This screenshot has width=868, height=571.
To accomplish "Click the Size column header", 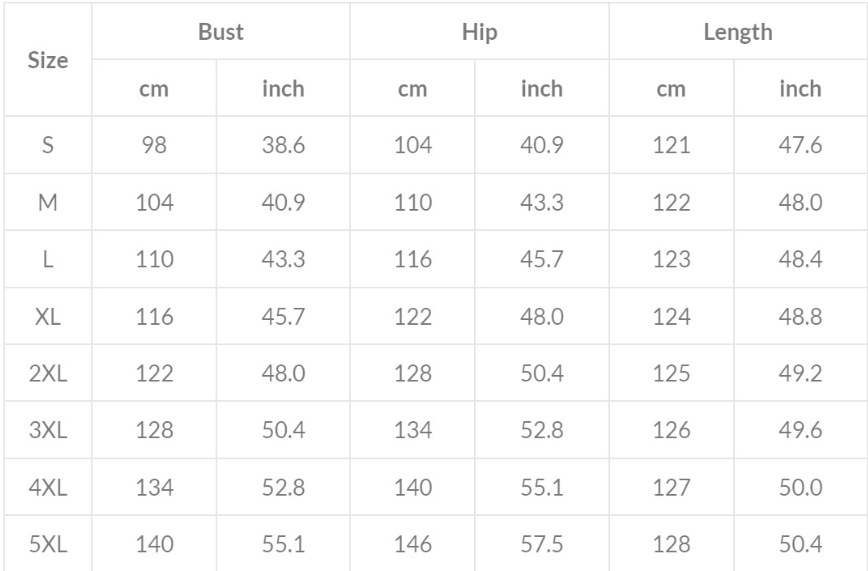I will [x=48, y=60].
